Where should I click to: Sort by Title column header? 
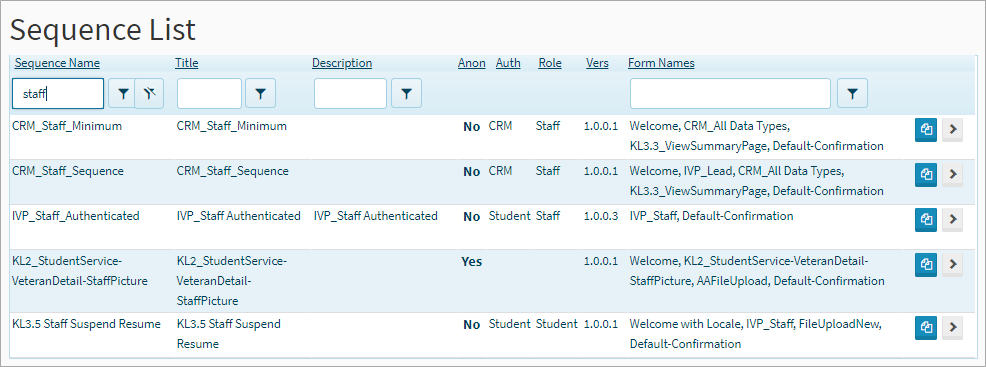[187, 63]
